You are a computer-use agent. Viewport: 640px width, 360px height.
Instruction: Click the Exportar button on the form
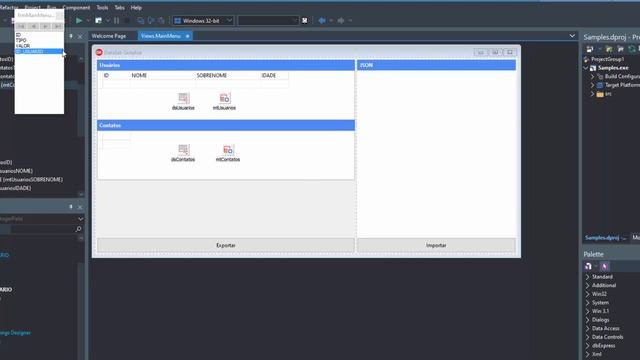tap(226, 245)
